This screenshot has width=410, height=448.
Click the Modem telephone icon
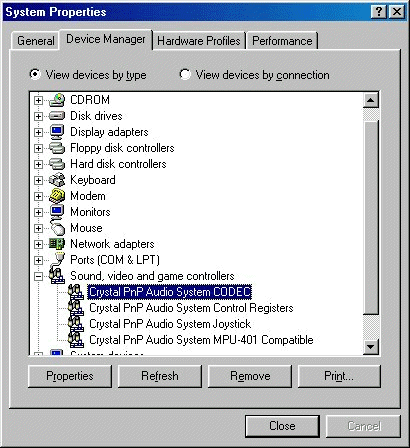pyautogui.click(x=57, y=196)
